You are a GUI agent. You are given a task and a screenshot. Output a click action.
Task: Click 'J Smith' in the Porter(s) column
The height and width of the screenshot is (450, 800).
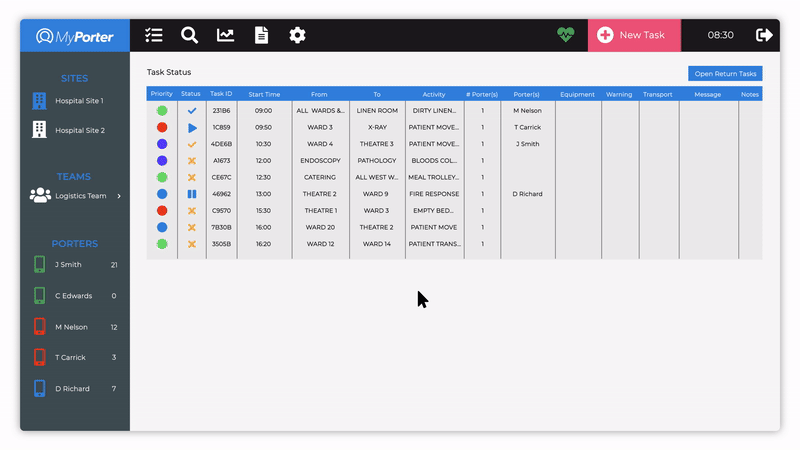click(x=528, y=144)
